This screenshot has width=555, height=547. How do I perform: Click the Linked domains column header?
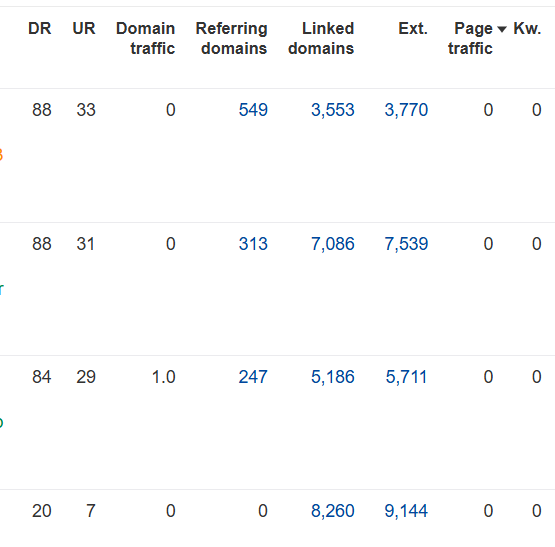(321, 38)
